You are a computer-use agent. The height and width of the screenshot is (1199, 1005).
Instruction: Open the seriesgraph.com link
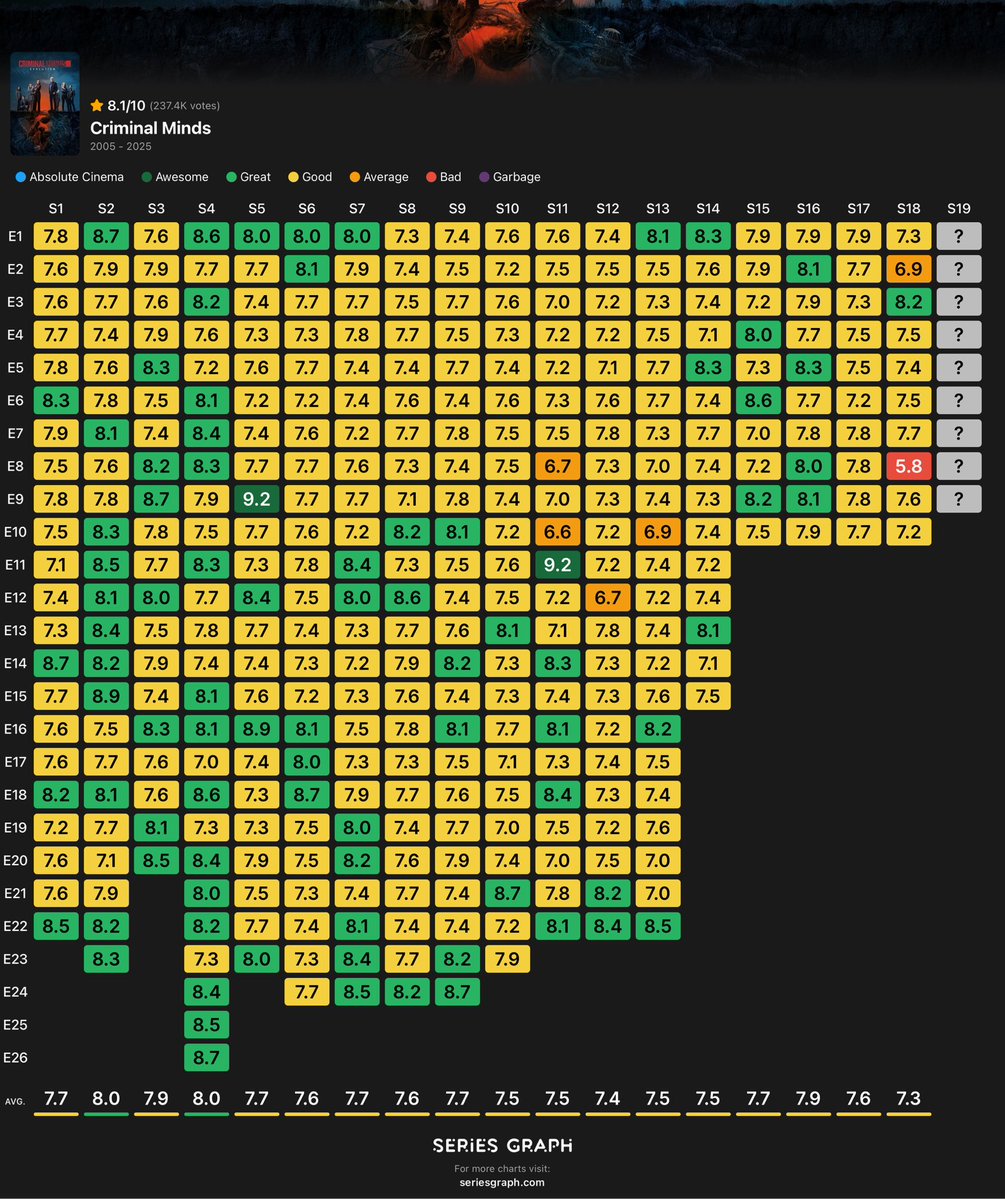(x=502, y=1180)
